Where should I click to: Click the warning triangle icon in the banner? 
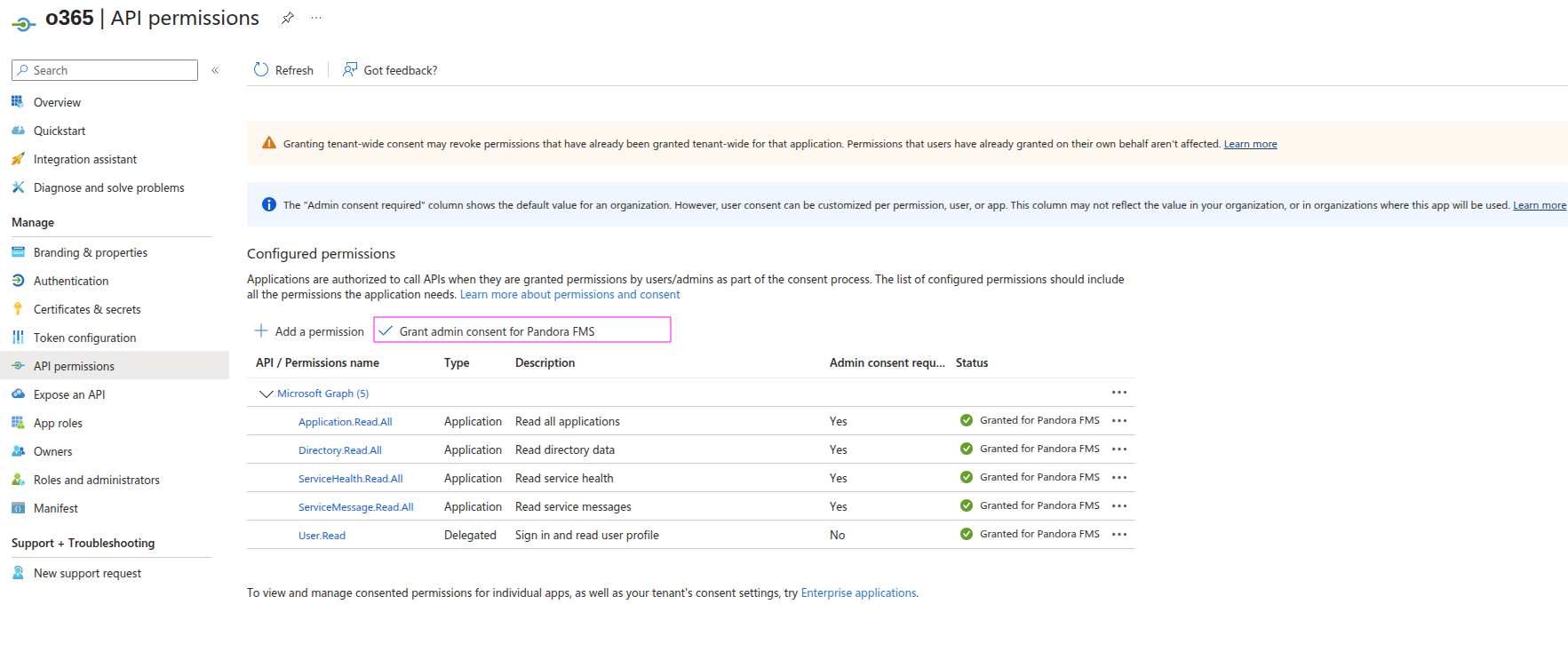[x=269, y=143]
